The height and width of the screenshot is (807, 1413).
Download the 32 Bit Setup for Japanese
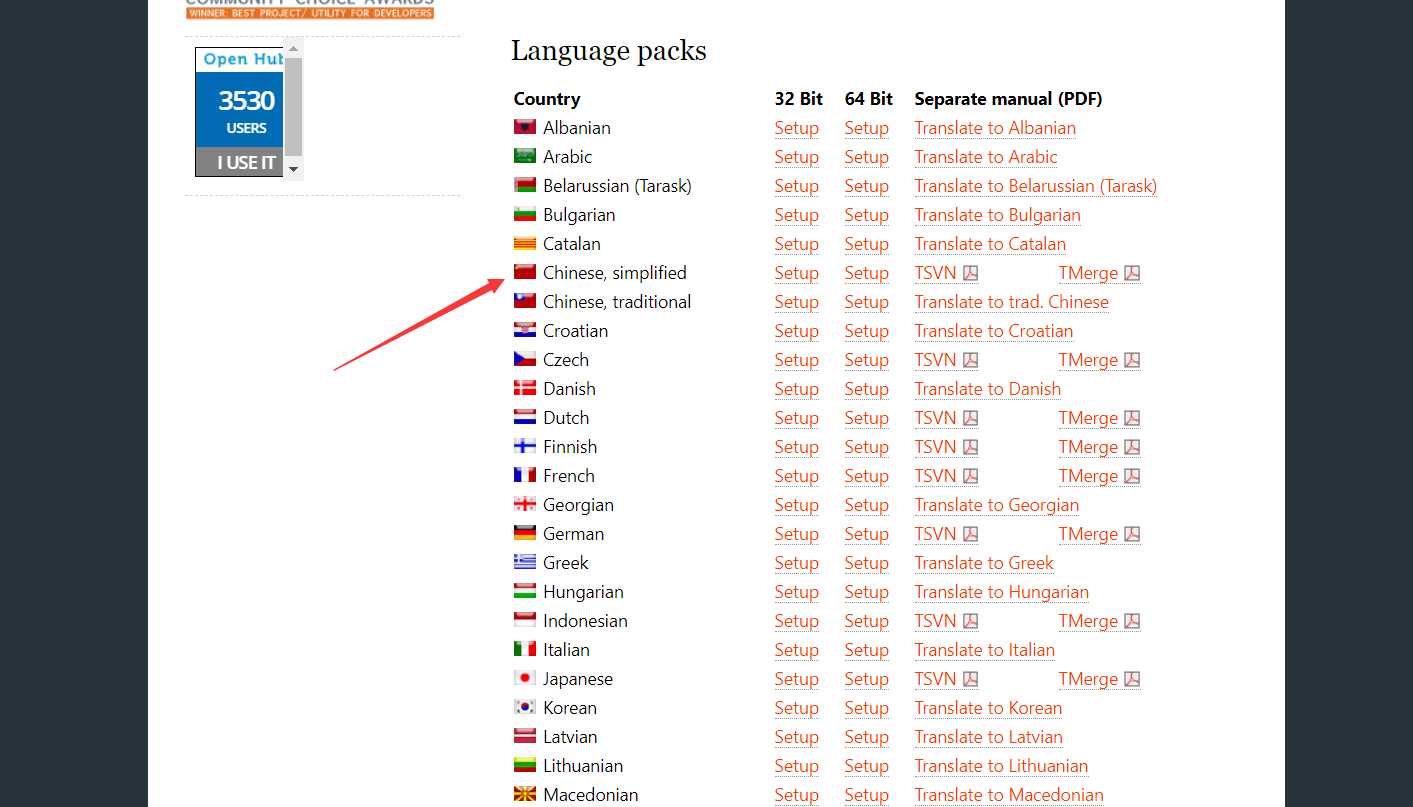[796, 679]
